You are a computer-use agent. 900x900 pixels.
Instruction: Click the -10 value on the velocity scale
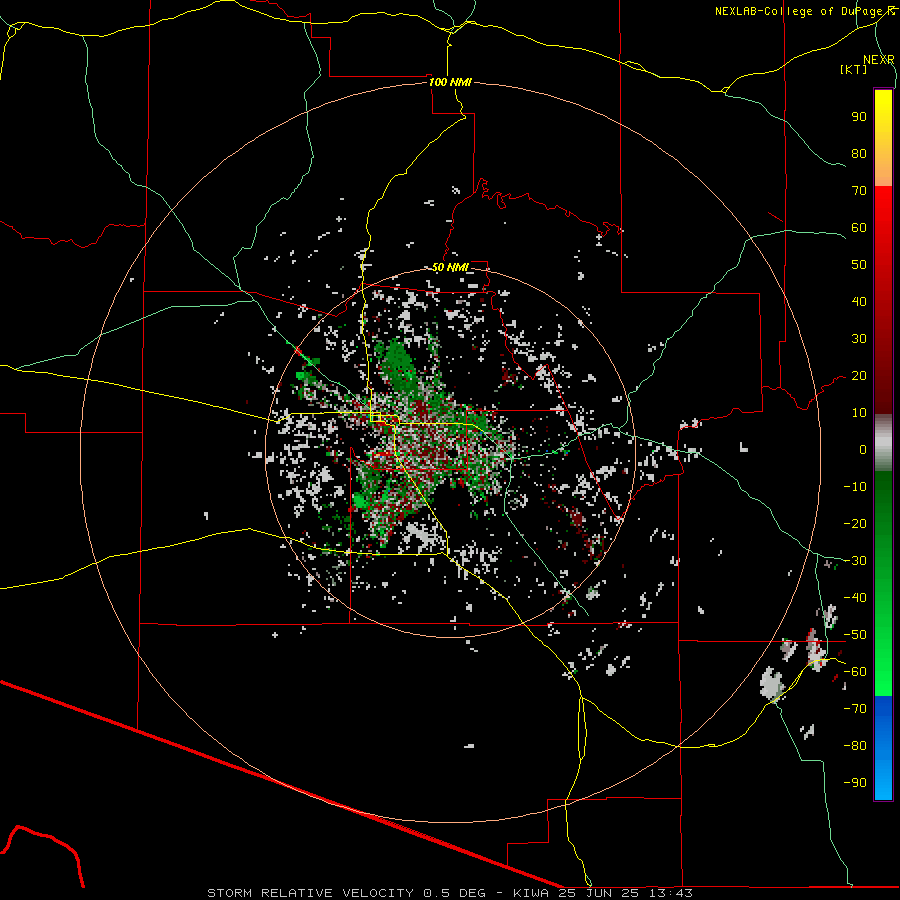[x=855, y=487]
